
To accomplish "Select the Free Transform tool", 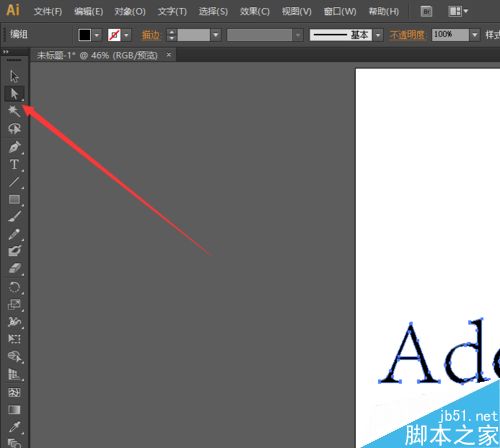I will 14,339.
